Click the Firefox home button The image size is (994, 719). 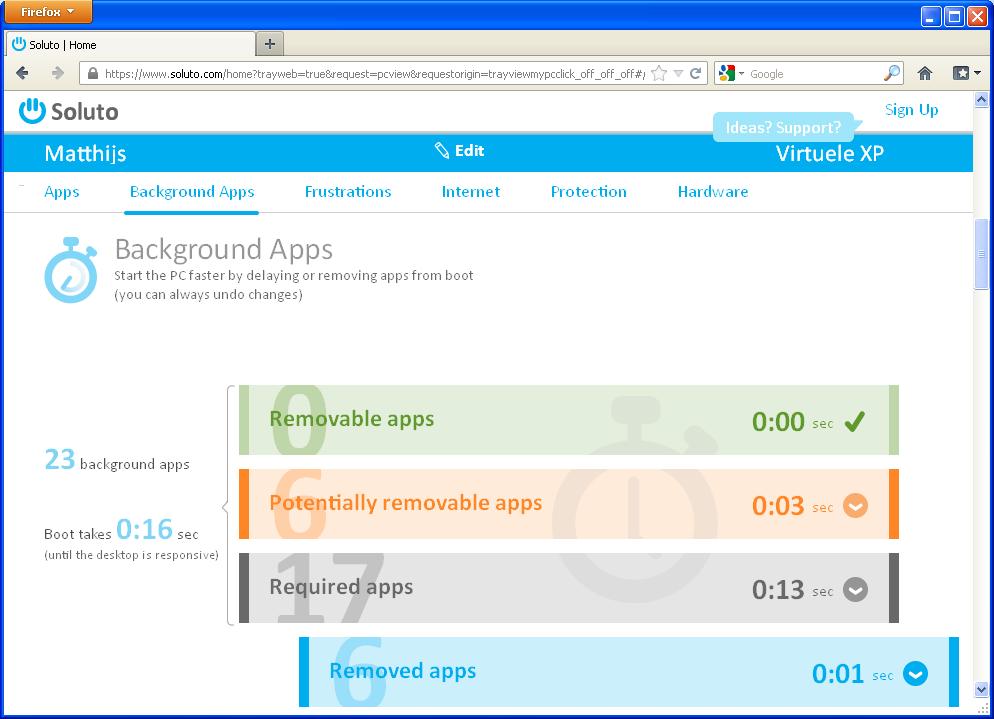point(925,73)
